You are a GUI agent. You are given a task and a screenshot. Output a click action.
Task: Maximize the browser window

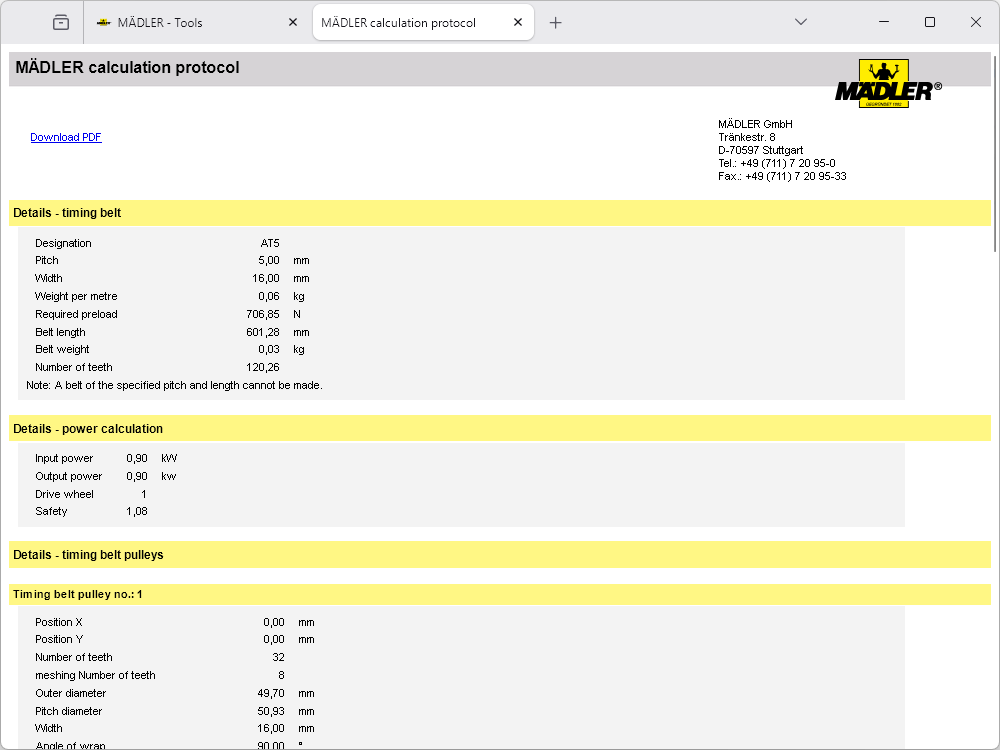929,22
